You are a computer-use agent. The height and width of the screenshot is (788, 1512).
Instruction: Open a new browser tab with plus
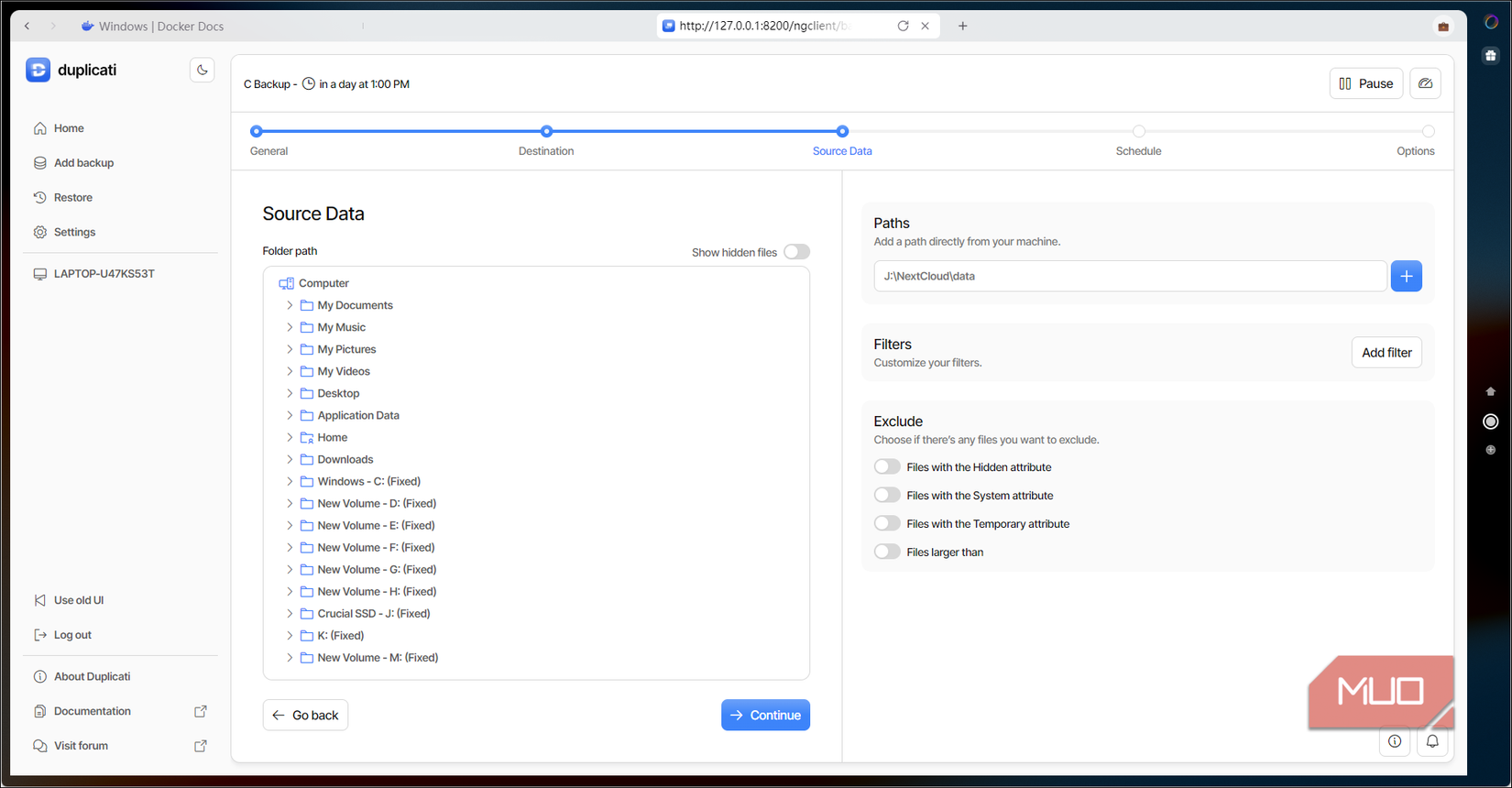[962, 26]
